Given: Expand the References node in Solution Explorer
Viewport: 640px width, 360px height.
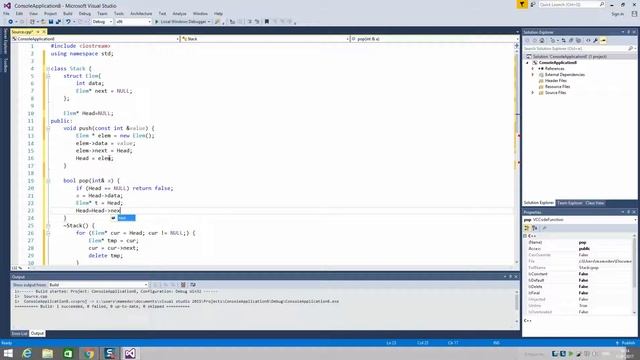Looking at the screenshot, I should pyautogui.click(x=533, y=69).
